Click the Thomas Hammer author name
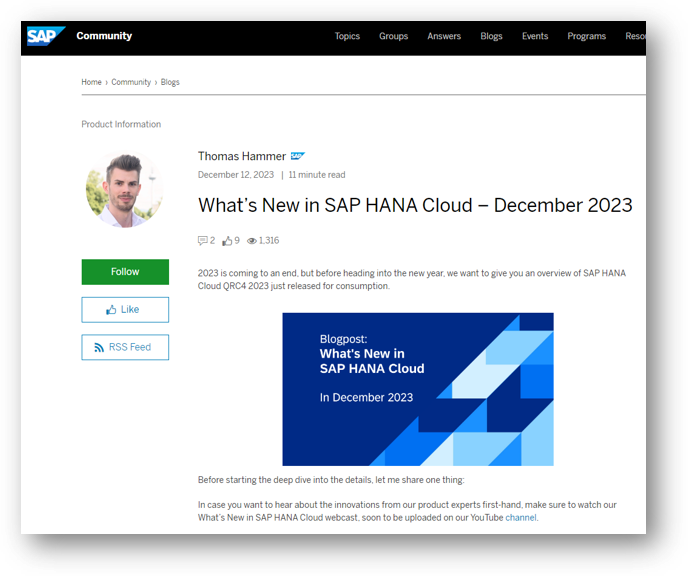 pyautogui.click(x=242, y=156)
